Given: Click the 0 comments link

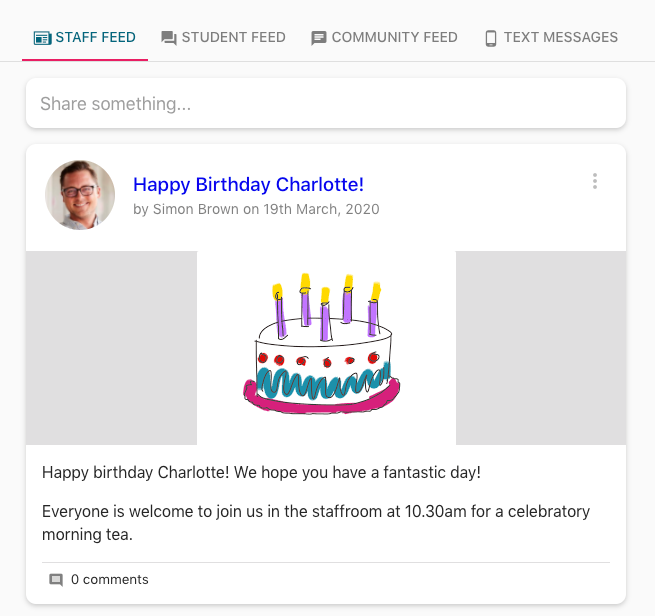Looking at the screenshot, I should pyautogui.click(x=109, y=580).
